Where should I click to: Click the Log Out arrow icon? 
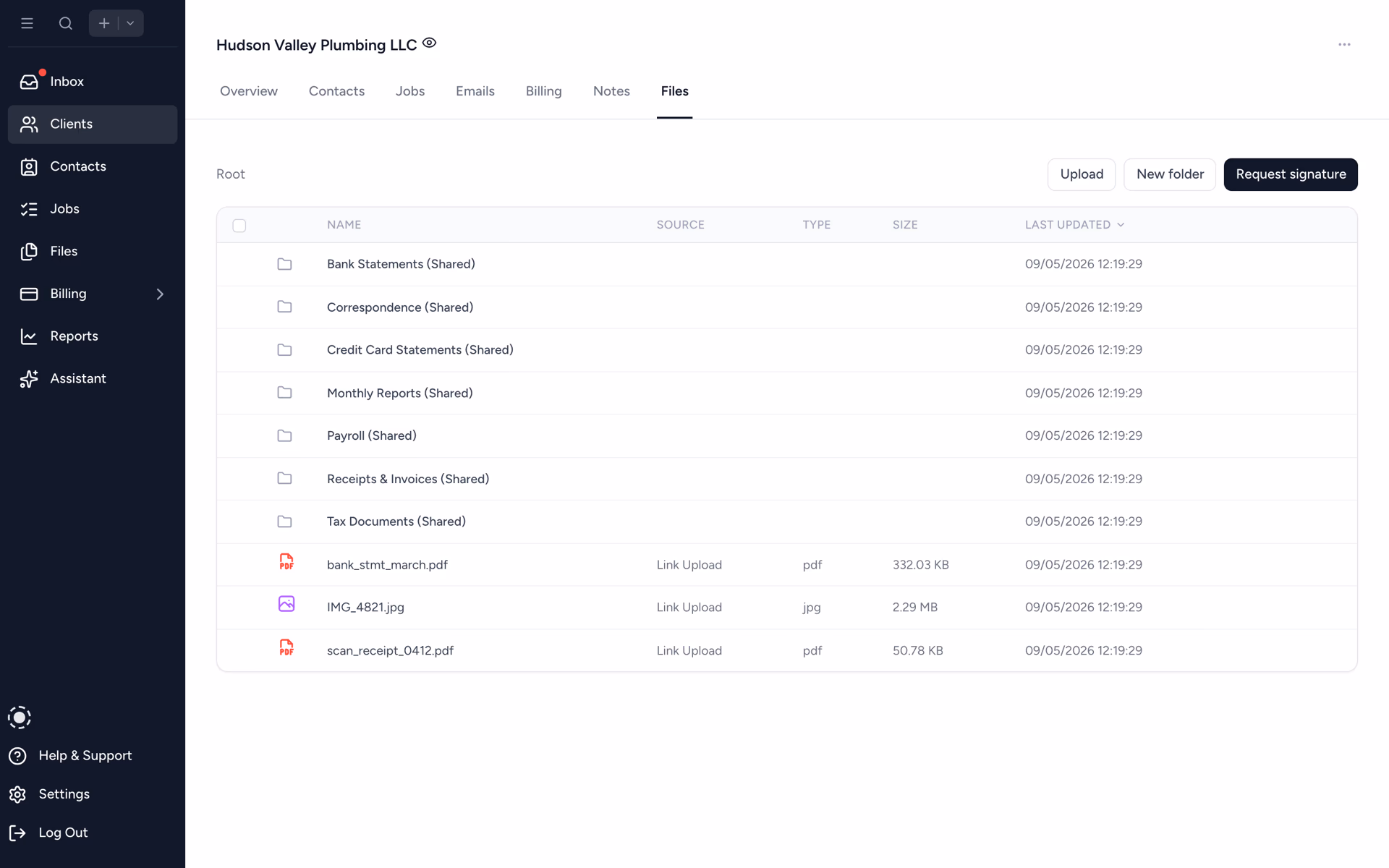coord(17,833)
